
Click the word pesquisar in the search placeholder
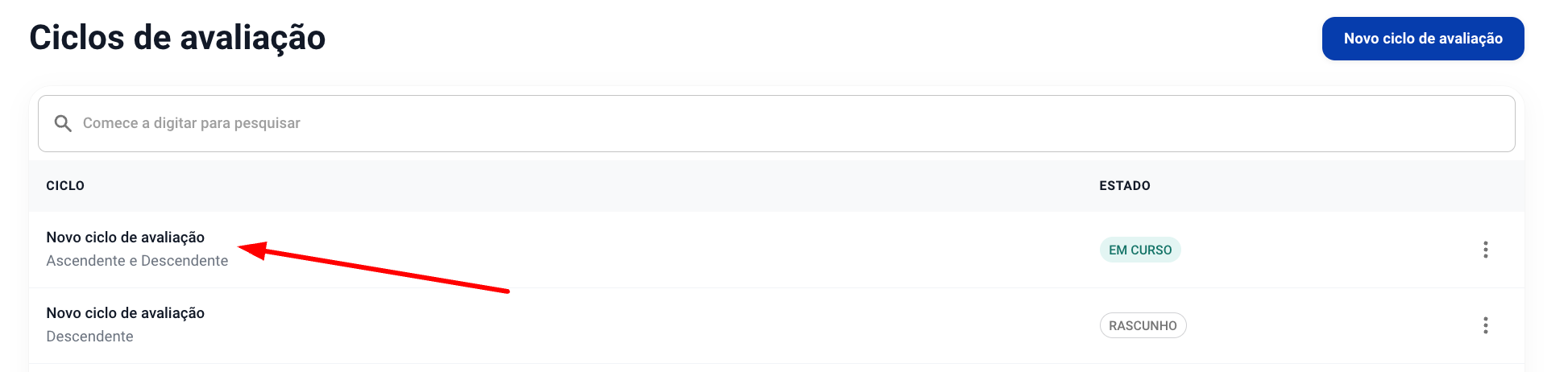(267, 123)
